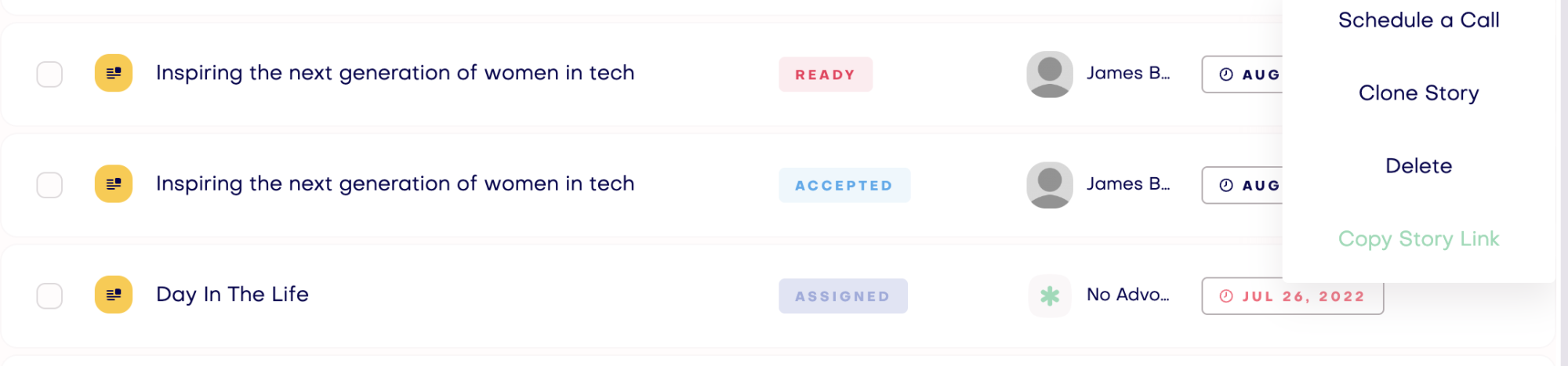Open the ASSIGNED status badge

point(843,296)
